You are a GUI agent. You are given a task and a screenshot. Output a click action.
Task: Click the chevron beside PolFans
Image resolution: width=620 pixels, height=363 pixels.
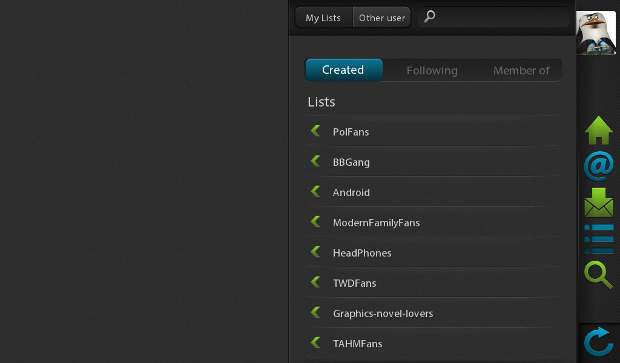click(315, 130)
